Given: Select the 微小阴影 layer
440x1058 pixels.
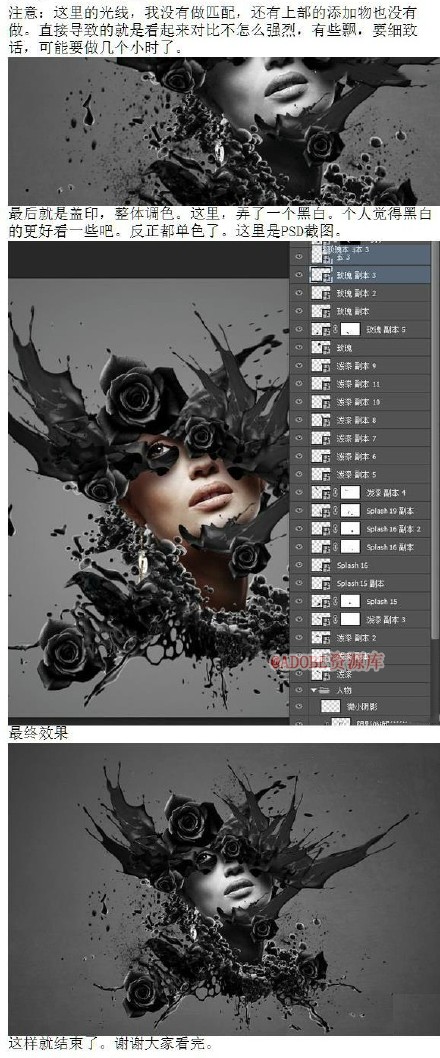Looking at the screenshot, I should click(369, 706).
